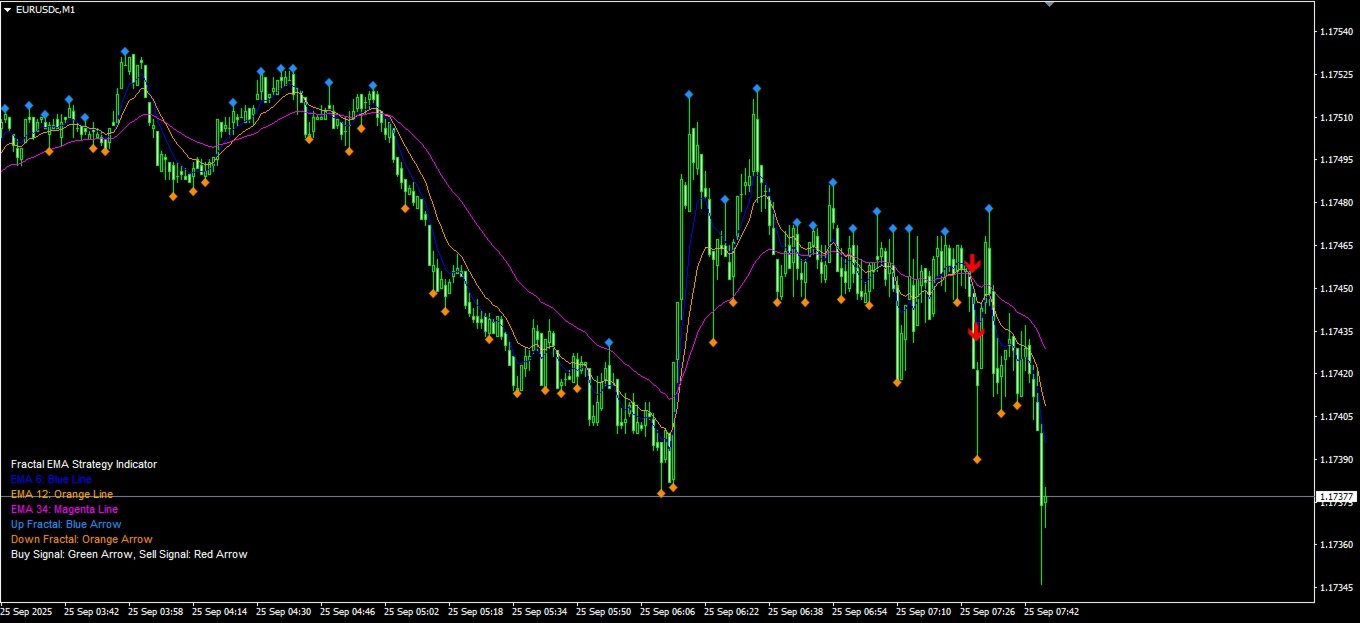Image resolution: width=1360 pixels, height=623 pixels.
Task: Select the lower red sell signal arrow
Action: (976, 332)
